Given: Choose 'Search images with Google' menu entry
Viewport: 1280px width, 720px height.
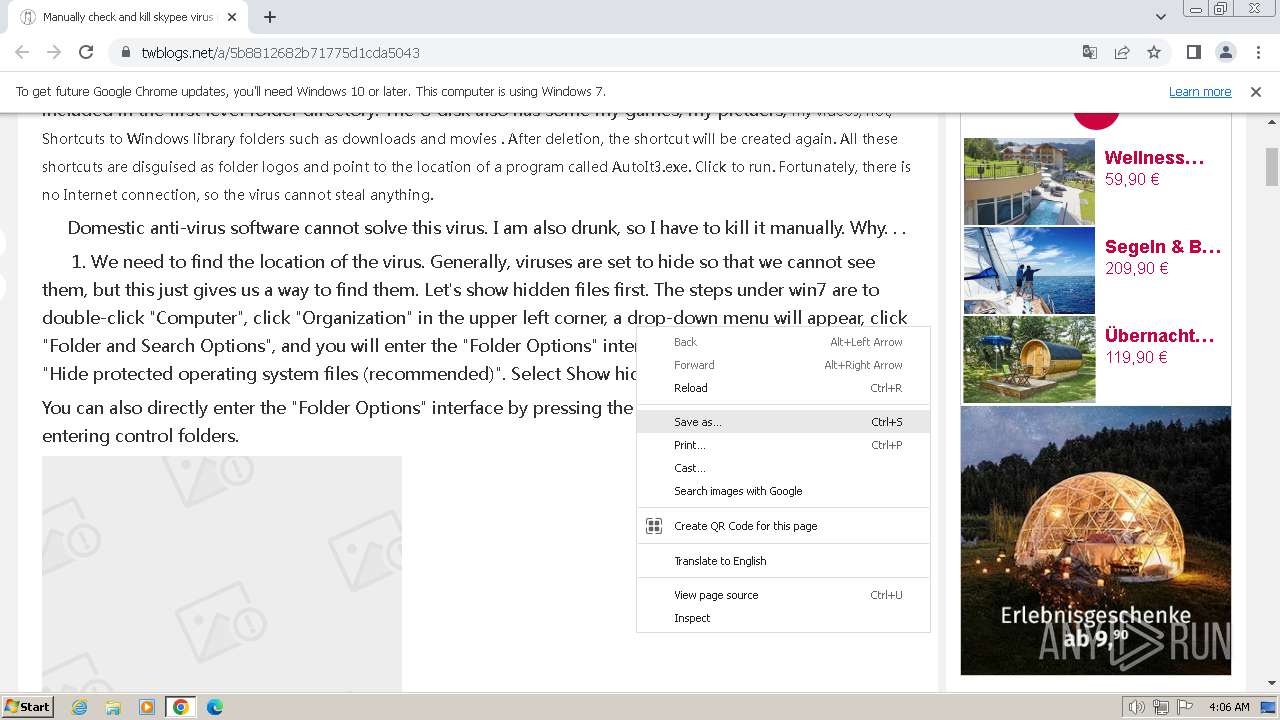Looking at the screenshot, I should [x=783, y=491].
